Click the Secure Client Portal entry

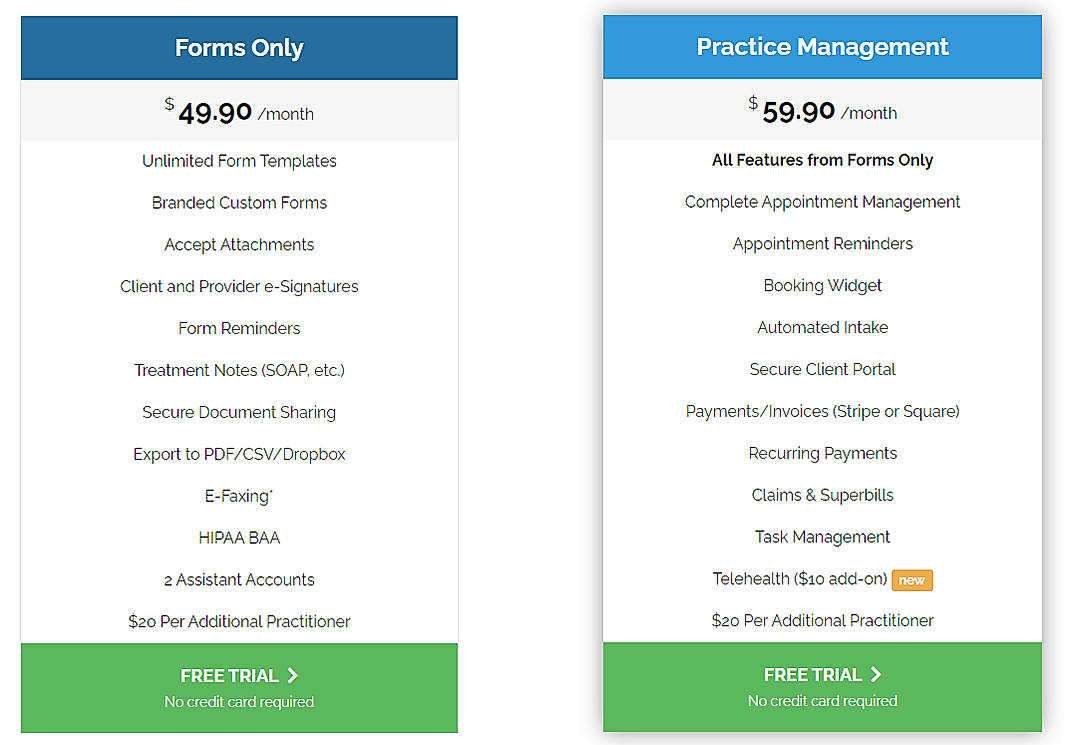pyautogui.click(x=822, y=369)
